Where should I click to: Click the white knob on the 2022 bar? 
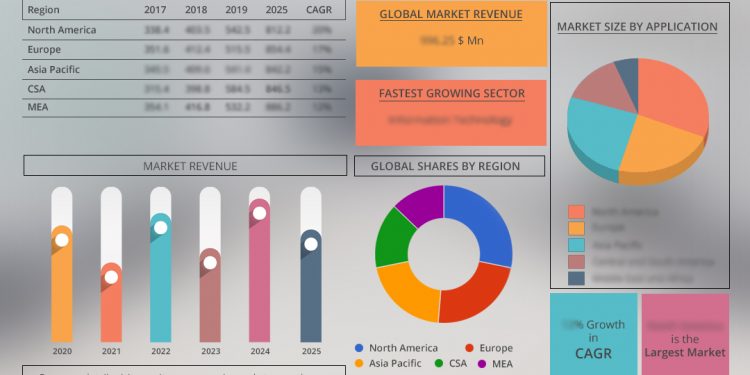tap(161, 227)
